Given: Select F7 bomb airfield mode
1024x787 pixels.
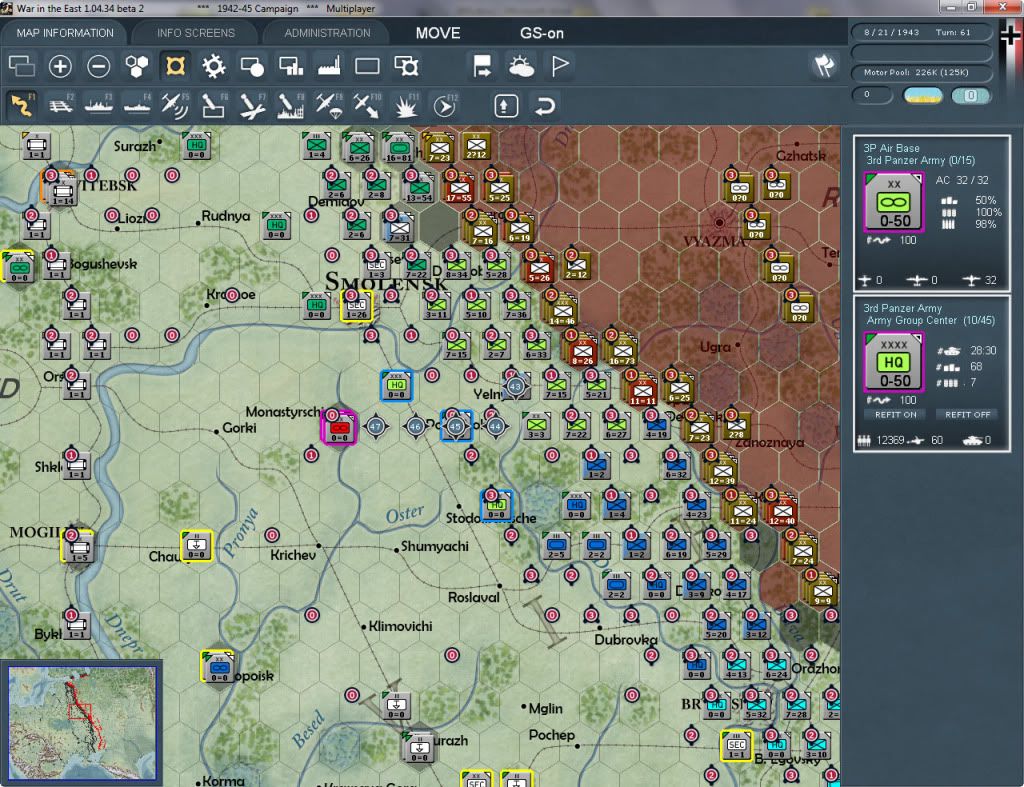Looking at the screenshot, I should point(252,105).
